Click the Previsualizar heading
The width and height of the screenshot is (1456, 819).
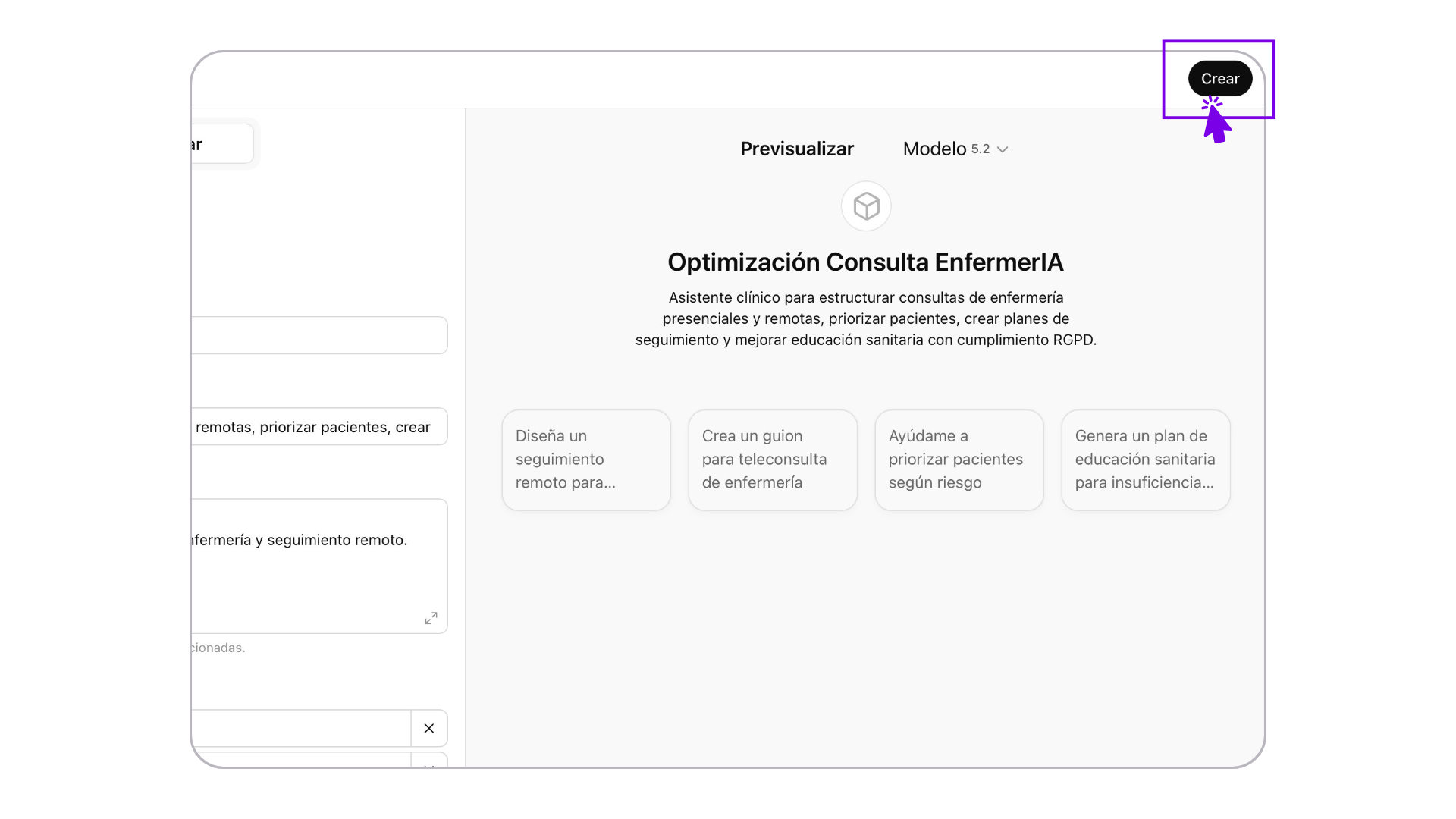click(796, 149)
